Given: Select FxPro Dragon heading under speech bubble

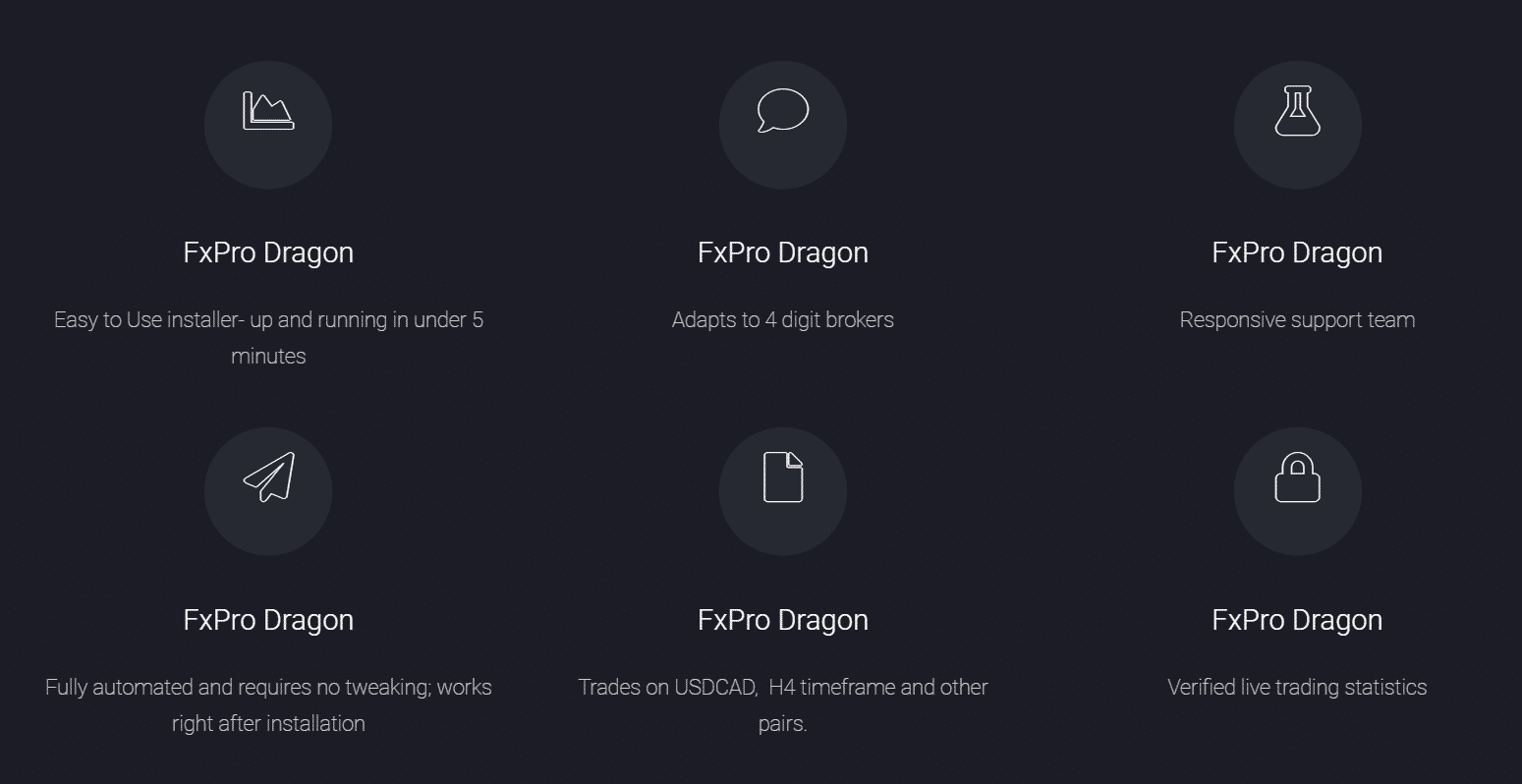Looking at the screenshot, I should 783,252.
